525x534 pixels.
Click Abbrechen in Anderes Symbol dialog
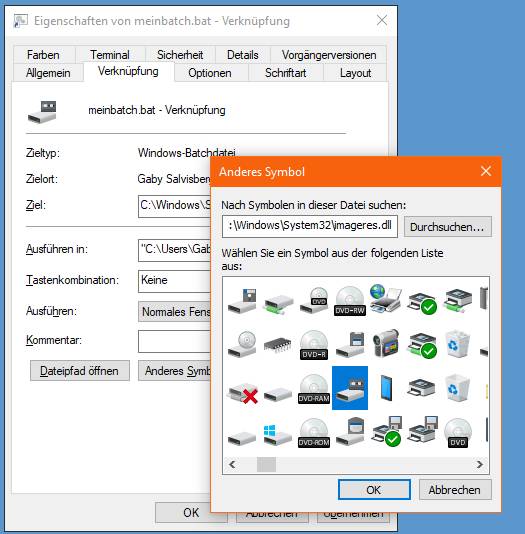455,490
